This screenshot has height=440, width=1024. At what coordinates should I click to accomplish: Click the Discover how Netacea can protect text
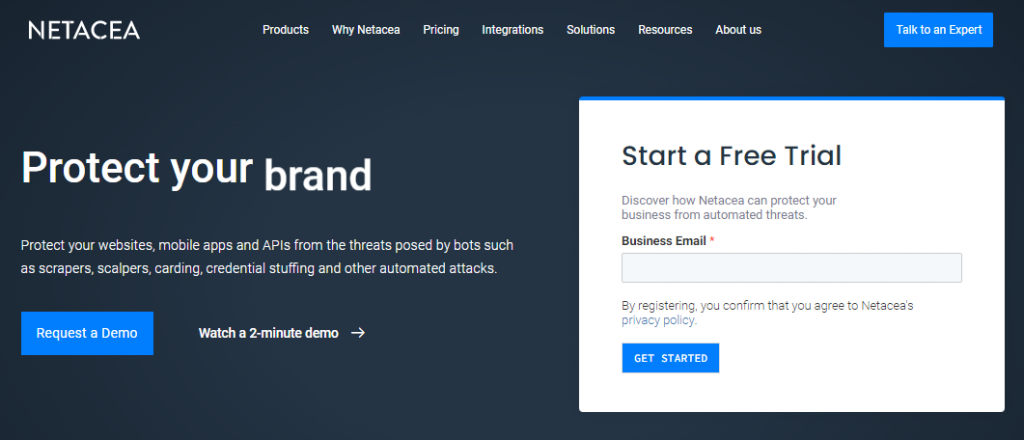click(x=728, y=207)
